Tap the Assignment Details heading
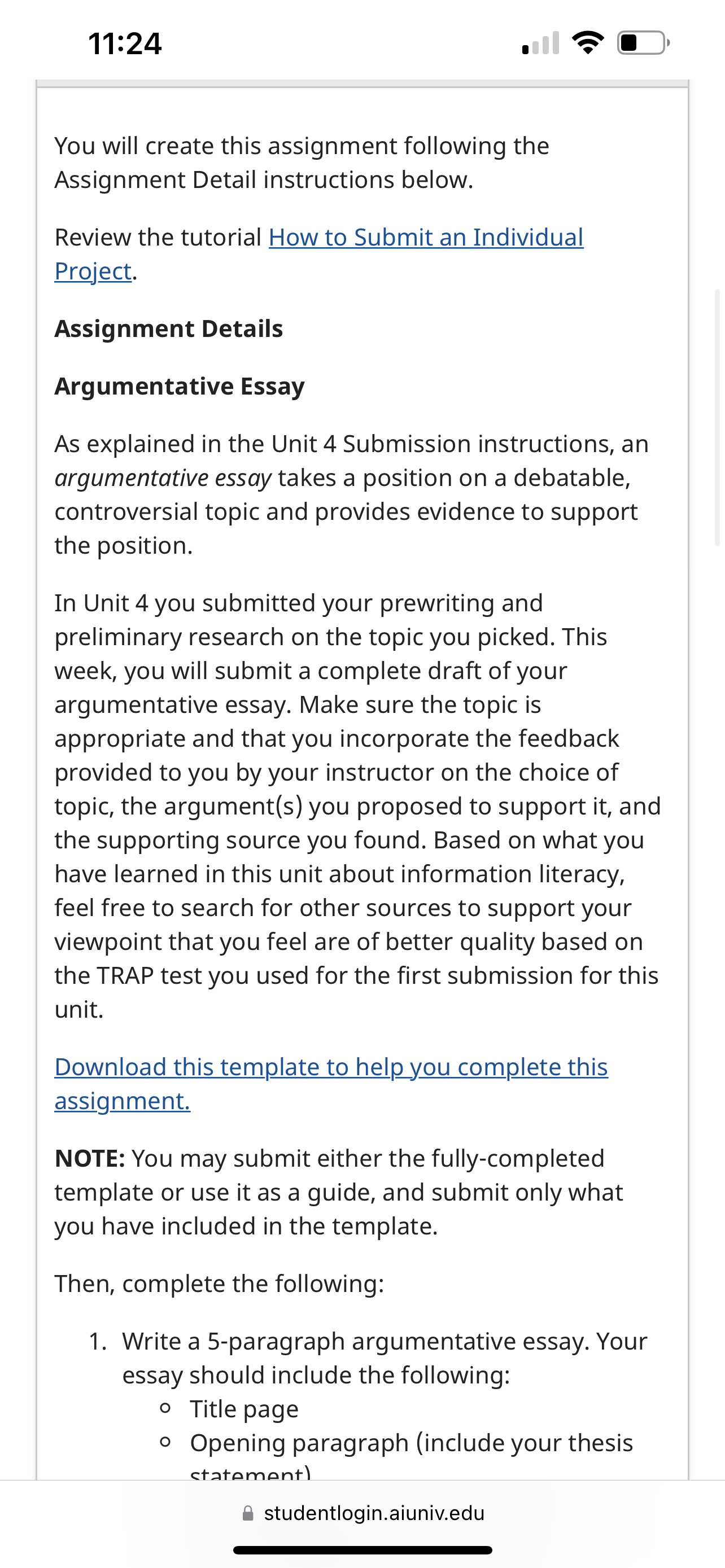The height and width of the screenshot is (1568, 725). coord(169,329)
